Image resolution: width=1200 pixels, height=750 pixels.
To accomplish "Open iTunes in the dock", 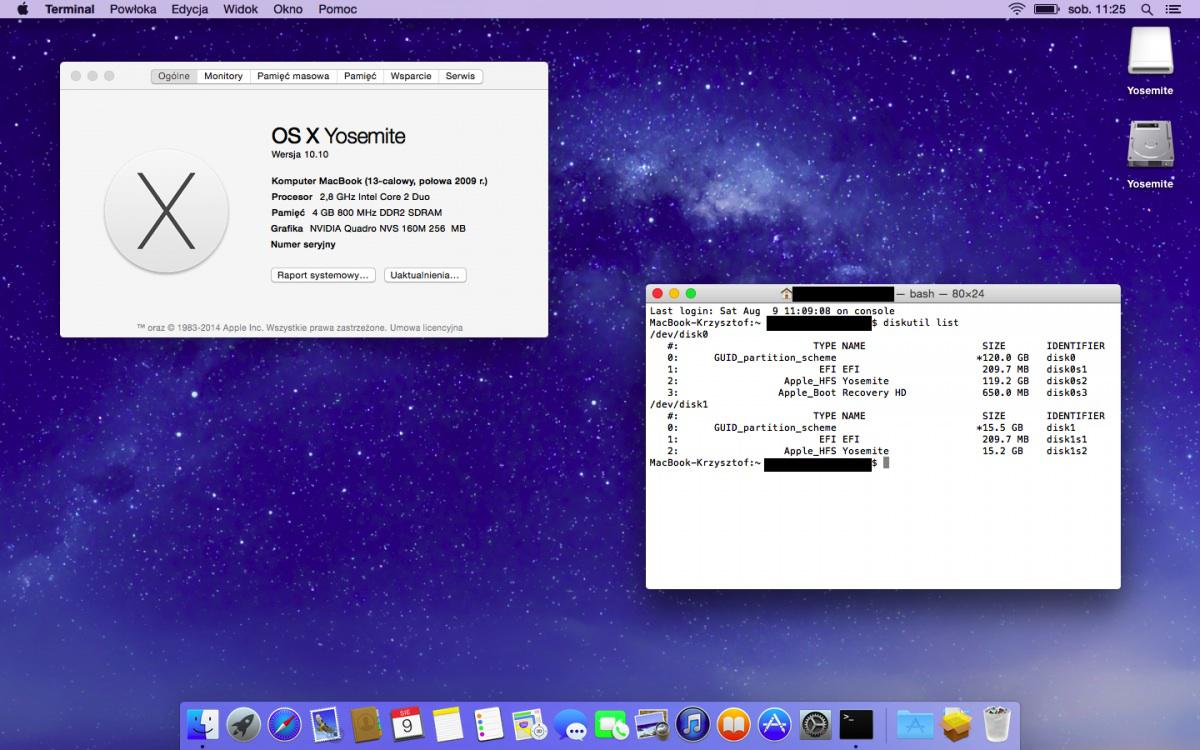I will pyautogui.click(x=692, y=723).
